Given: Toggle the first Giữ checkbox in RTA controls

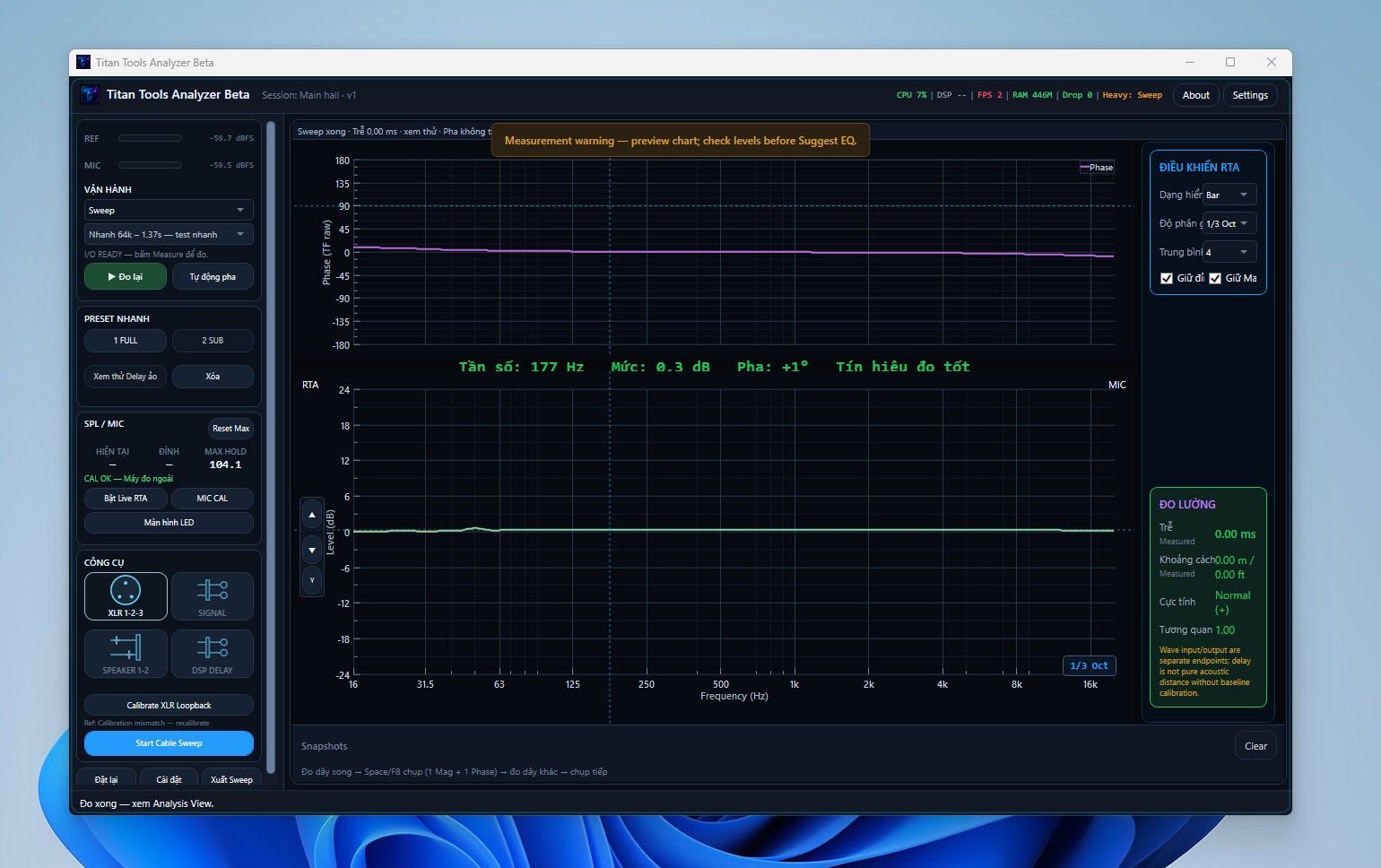Looking at the screenshot, I should click(1167, 278).
